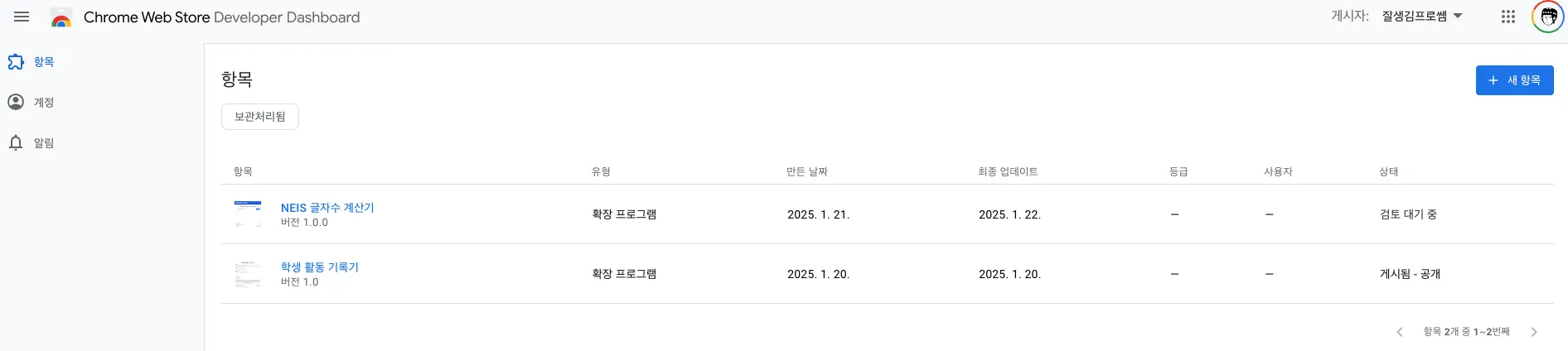
Task: Click the NEIS 글자수 계산기 thumbnail
Action: (248, 214)
